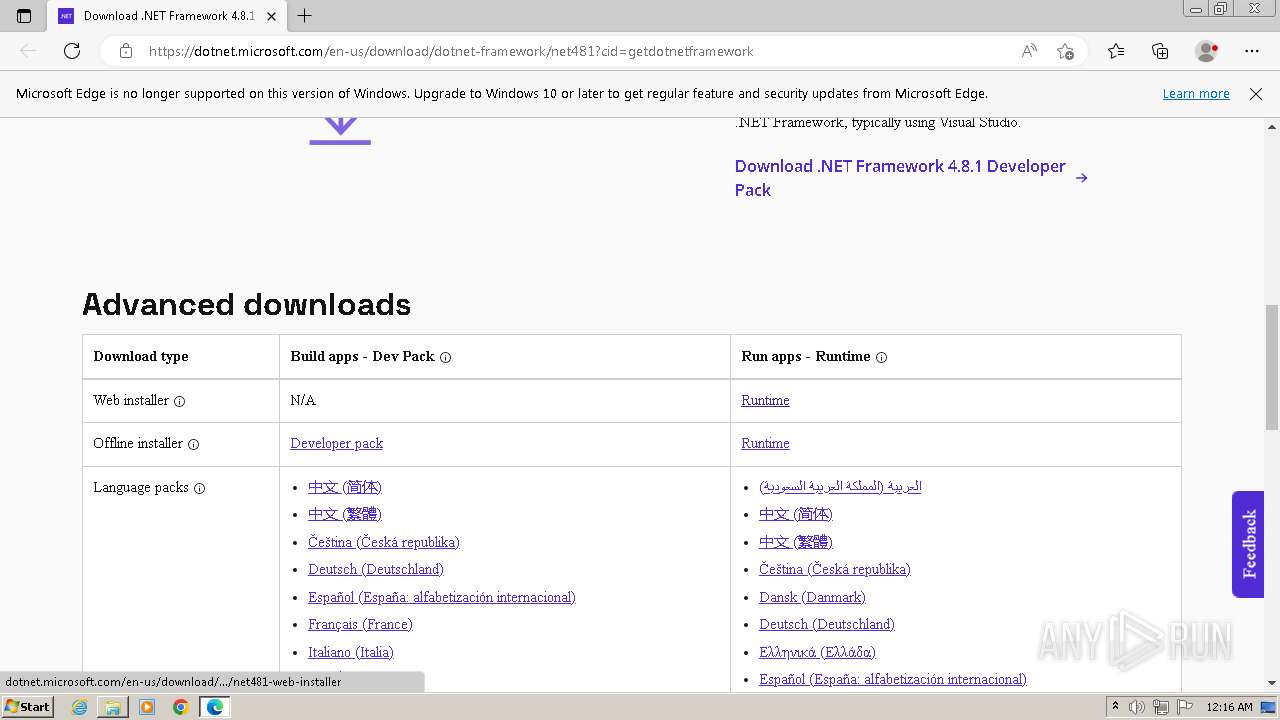Open the Collections panel
Screen dimensions: 1280x720
(x=1160, y=51)
